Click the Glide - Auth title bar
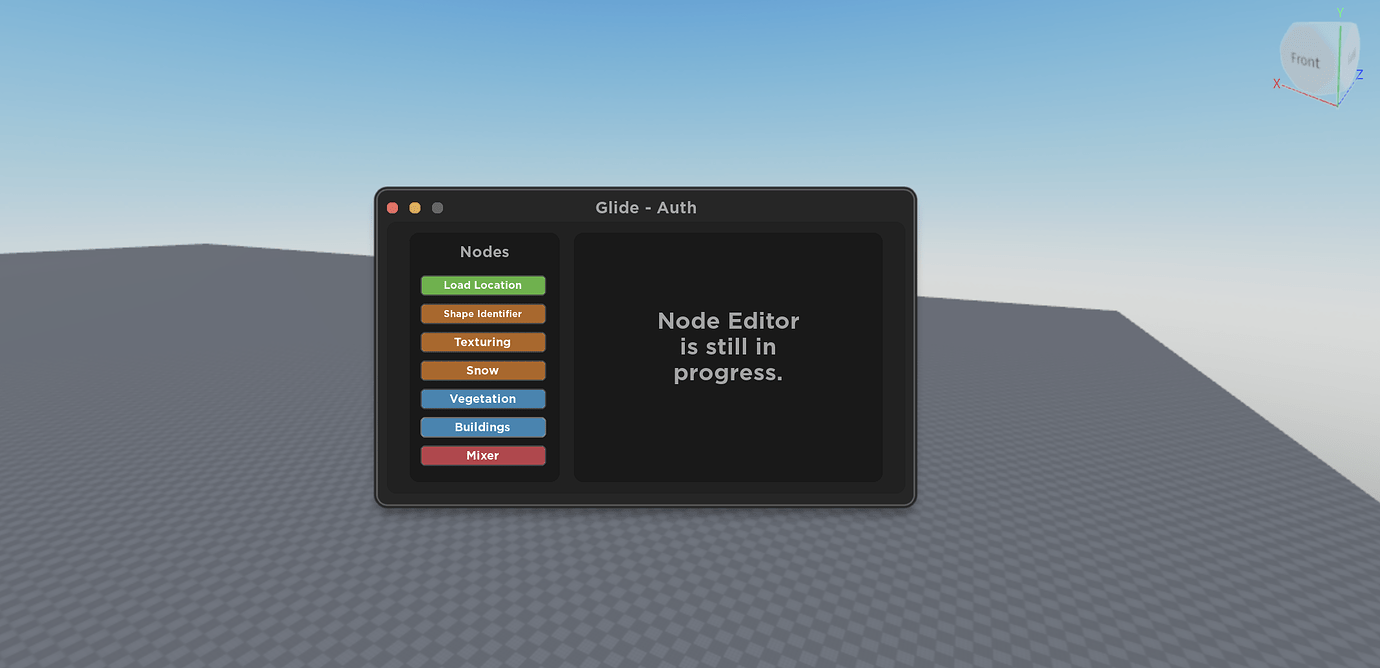Image resolution: width=1380 pixels, height=668 pixels. click(645, 207)
